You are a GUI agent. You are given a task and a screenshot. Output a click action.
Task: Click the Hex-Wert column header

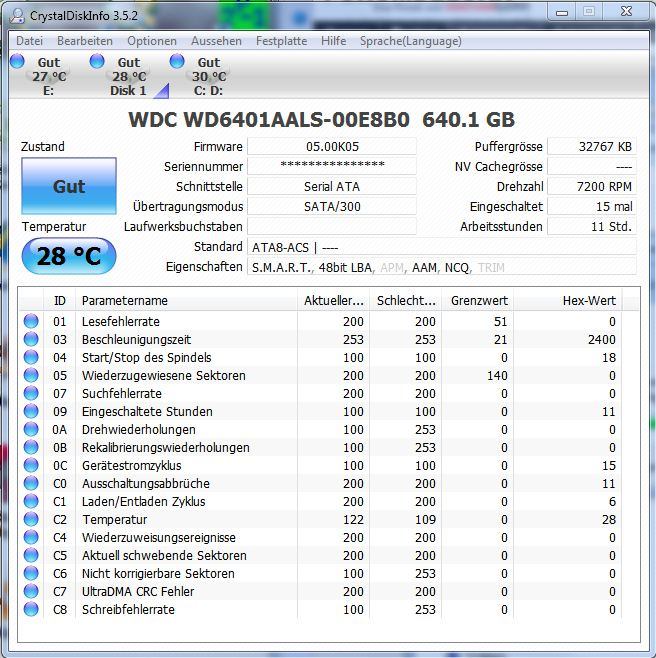pyautogui.click(x=568, y=300)
